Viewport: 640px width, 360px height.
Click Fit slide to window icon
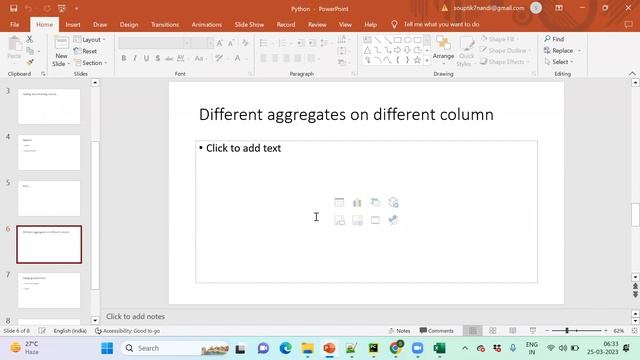tap(634, 331)
